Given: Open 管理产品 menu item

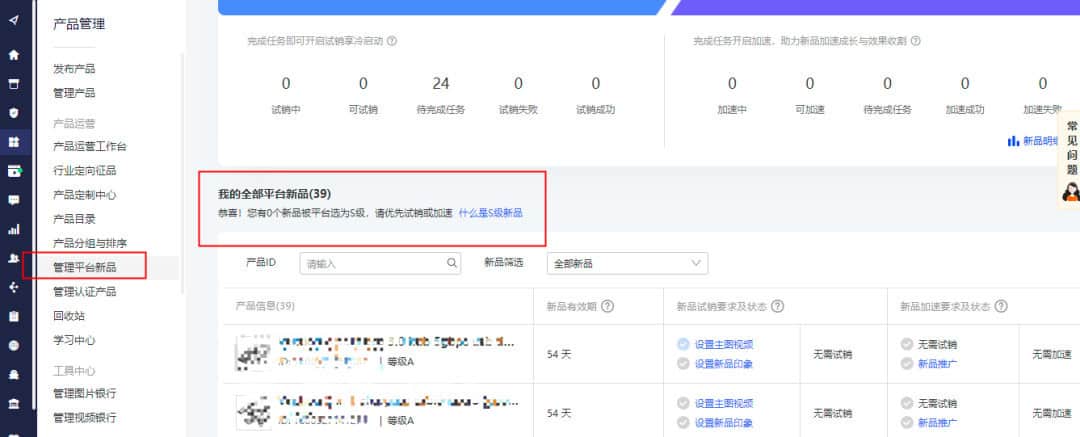Looking at the screenshot, I should coord(74,93).
